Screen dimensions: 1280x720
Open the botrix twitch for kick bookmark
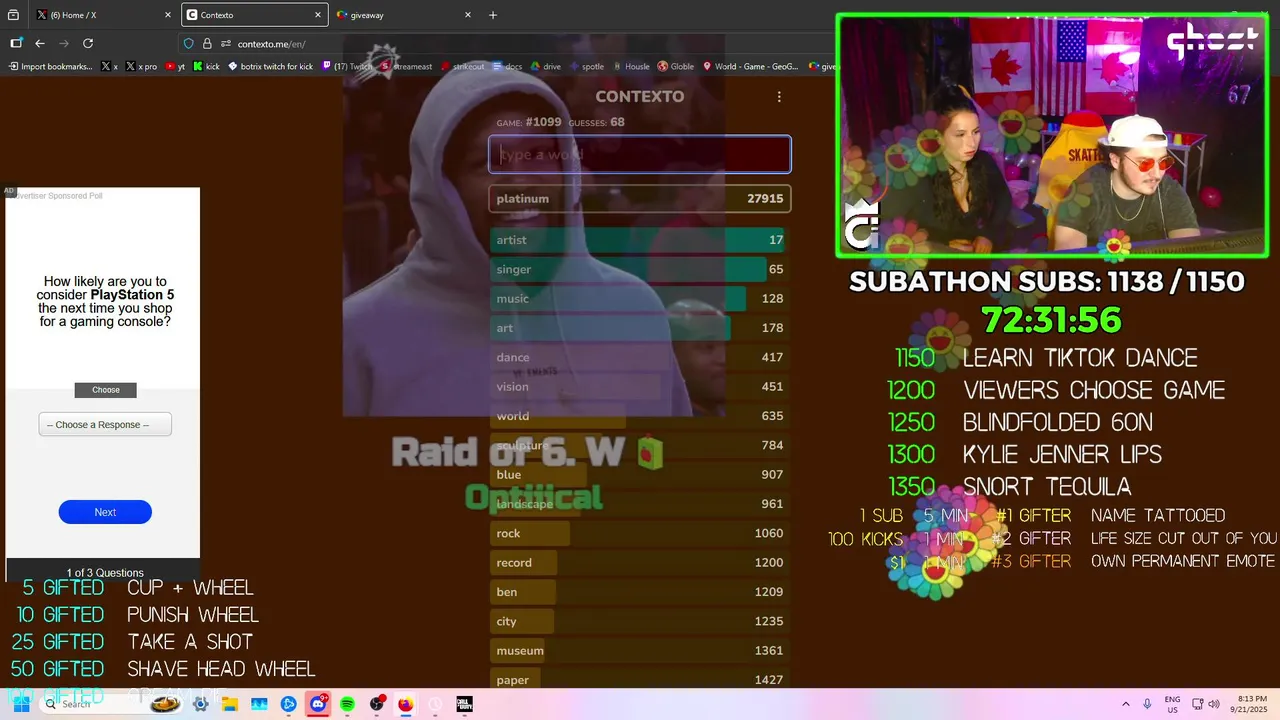click(271, 67)
